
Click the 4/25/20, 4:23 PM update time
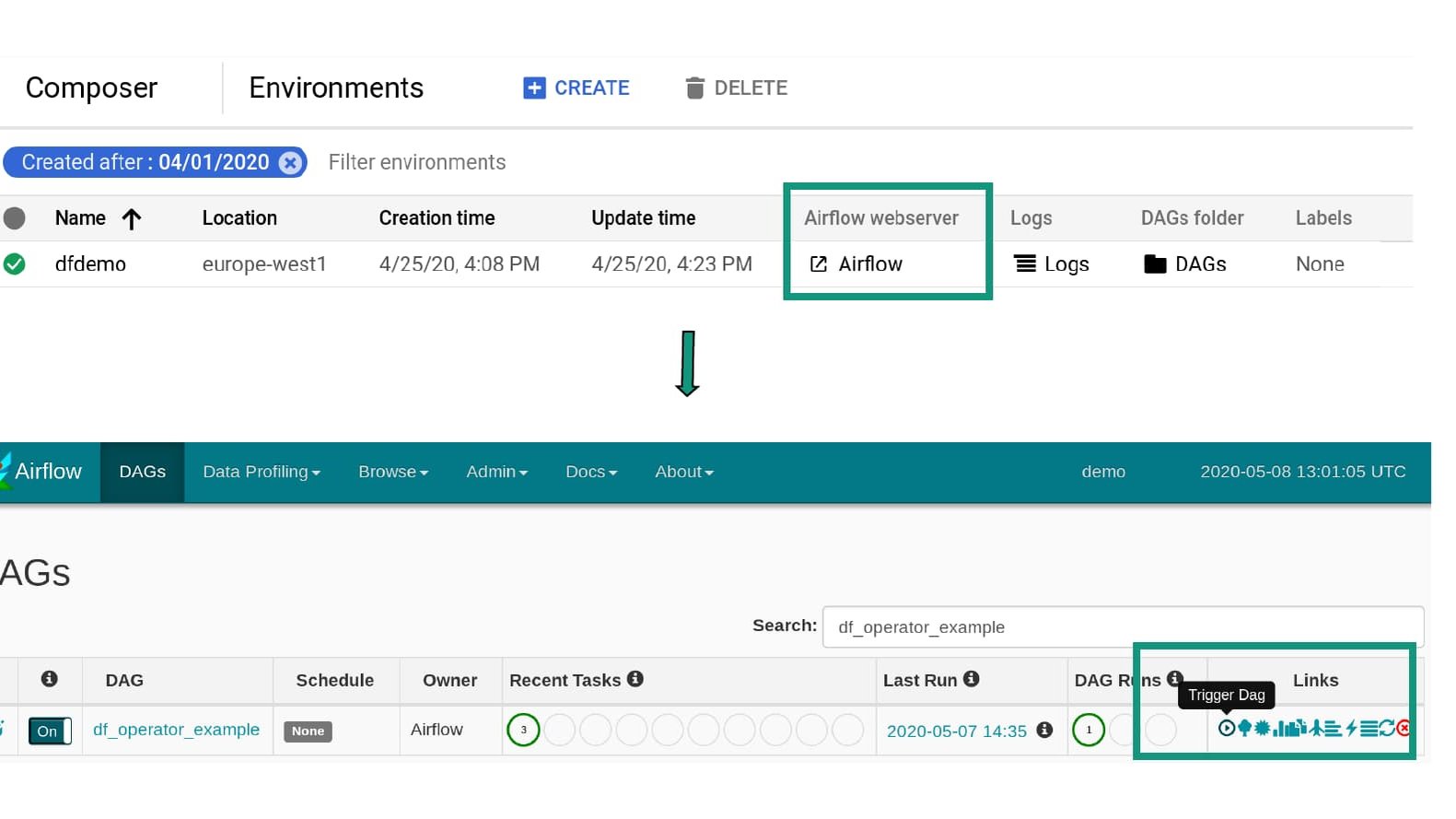point(671,264)
